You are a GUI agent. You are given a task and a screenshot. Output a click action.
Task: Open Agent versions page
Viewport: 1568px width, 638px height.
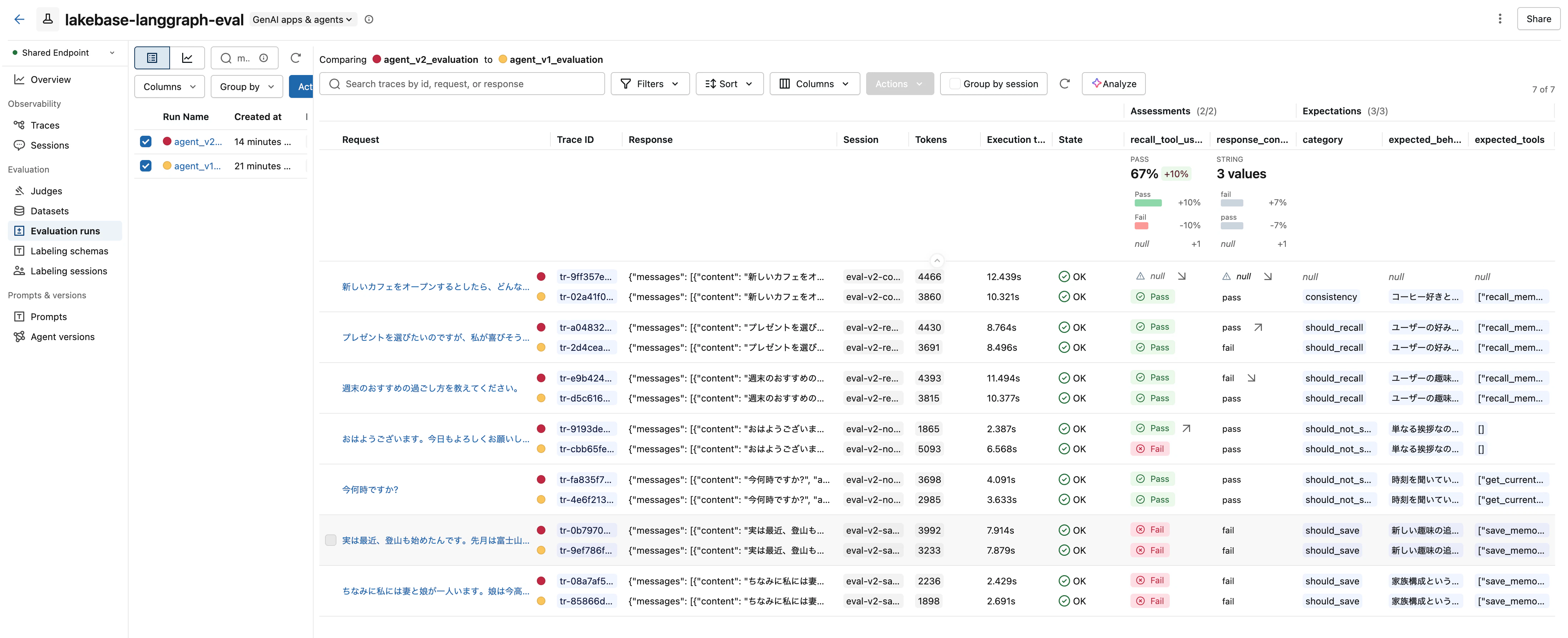(x=63, y=337)
